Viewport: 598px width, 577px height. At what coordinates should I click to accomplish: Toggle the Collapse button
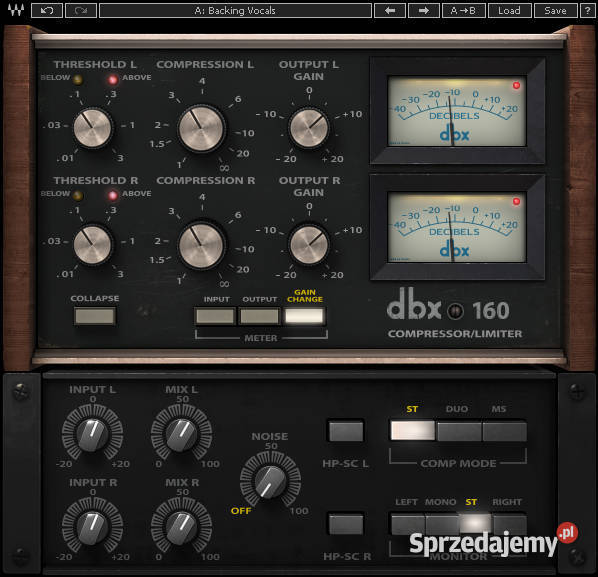(x=95, y=316)
